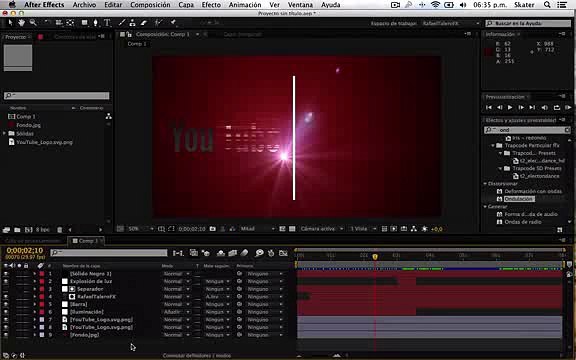
Task: Expand Explosión de luz layer properties
Action: click(x=35, y=281)
